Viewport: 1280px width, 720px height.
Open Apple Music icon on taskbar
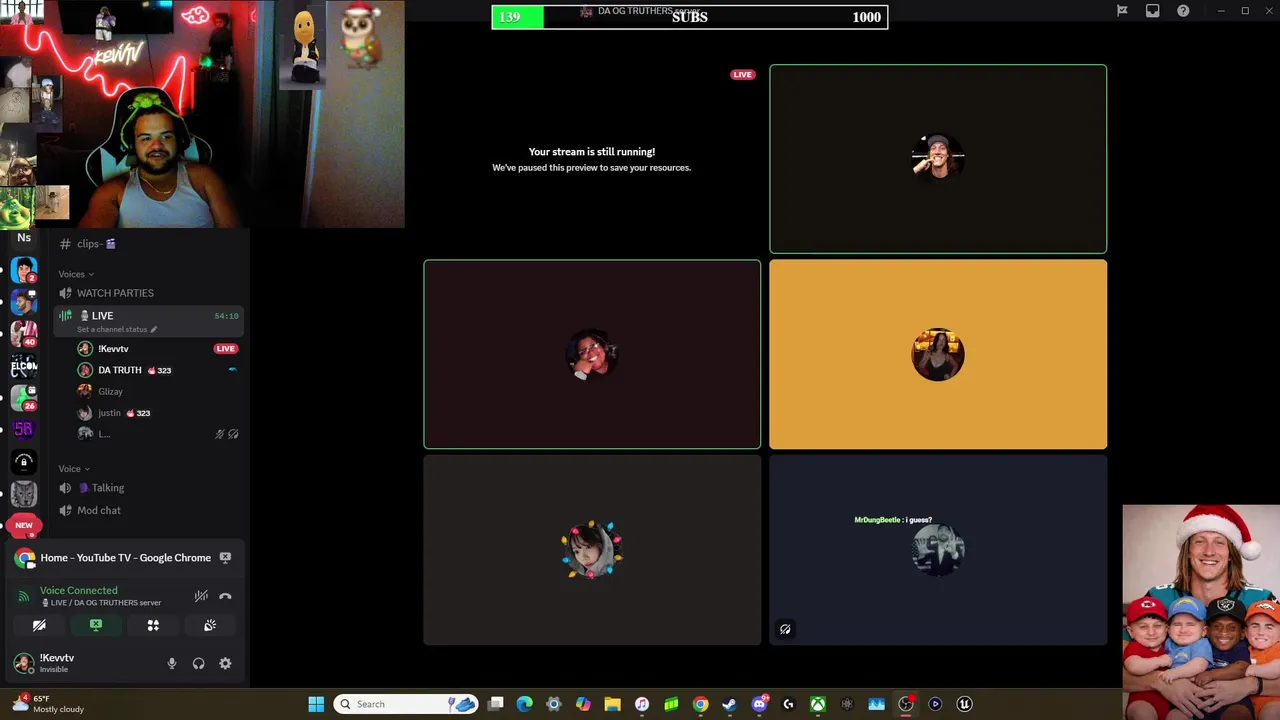pyautogui.click(x=642, y=704)
